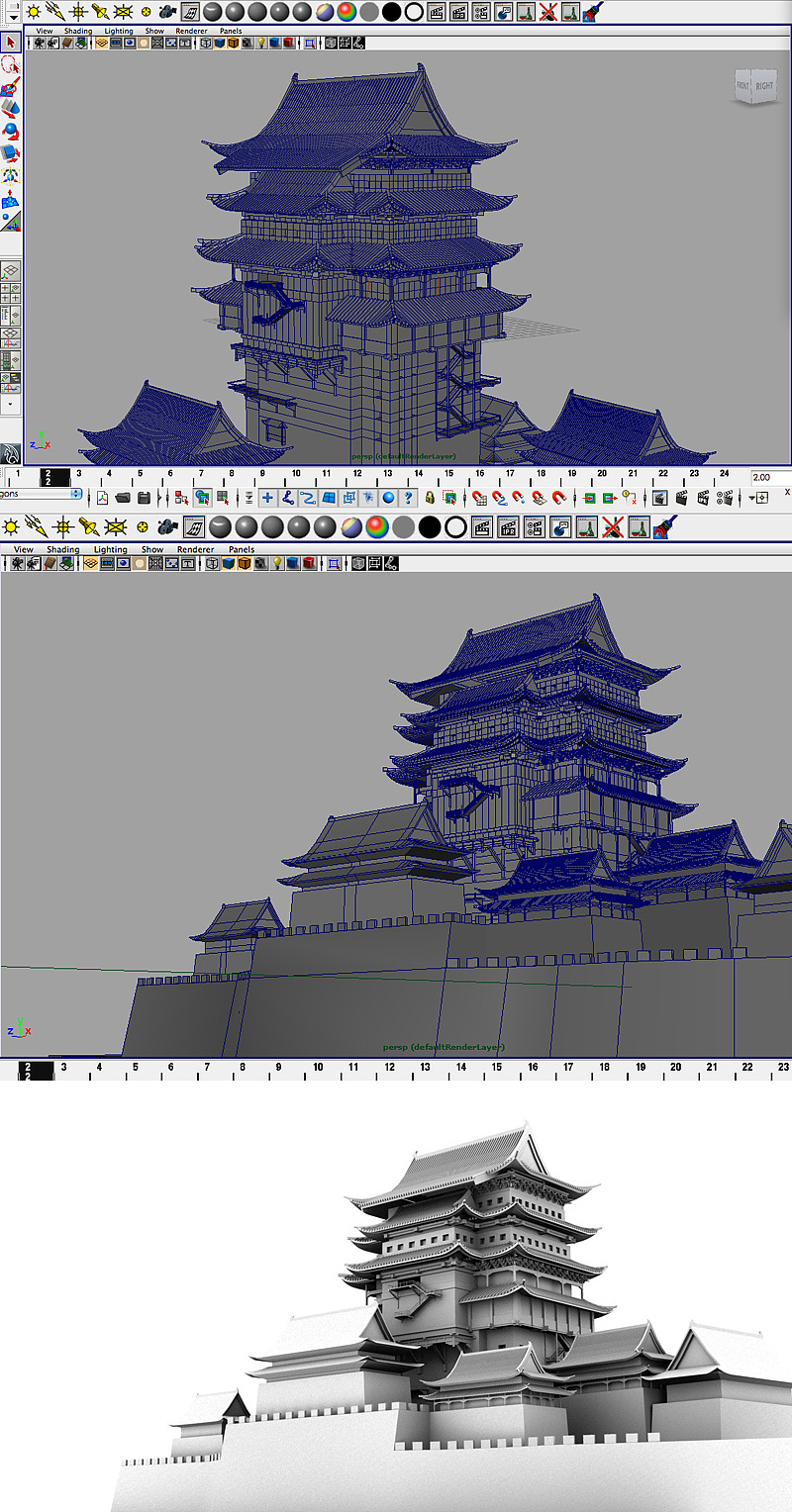This screenshot has width=792, height=1512.
Task: Toggle the light bulb icon in upper viewport
Action: point(261,44)
